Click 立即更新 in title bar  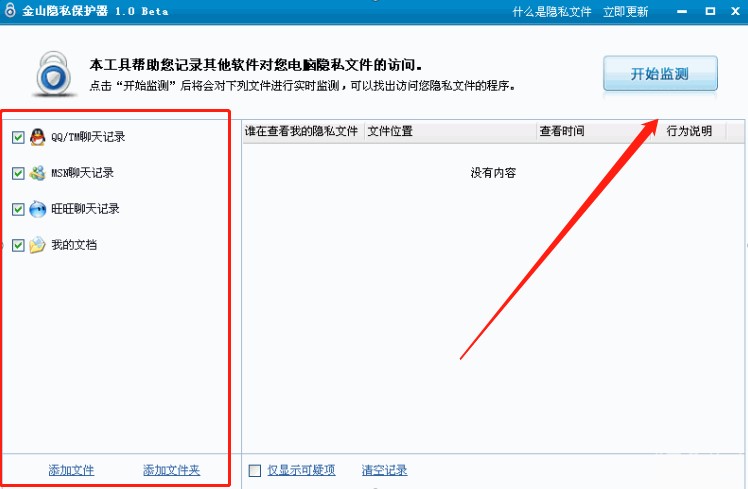(625, 11)
